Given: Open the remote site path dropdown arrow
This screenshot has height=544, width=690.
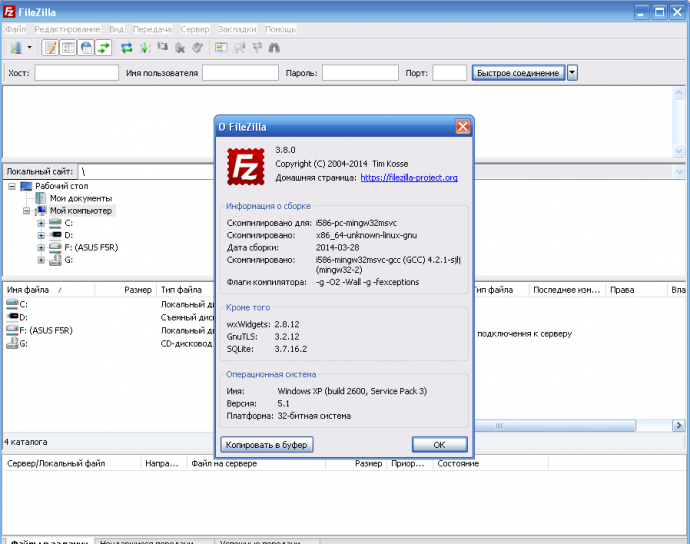Looking at the screenshot, I should click(x=679, y=171).
